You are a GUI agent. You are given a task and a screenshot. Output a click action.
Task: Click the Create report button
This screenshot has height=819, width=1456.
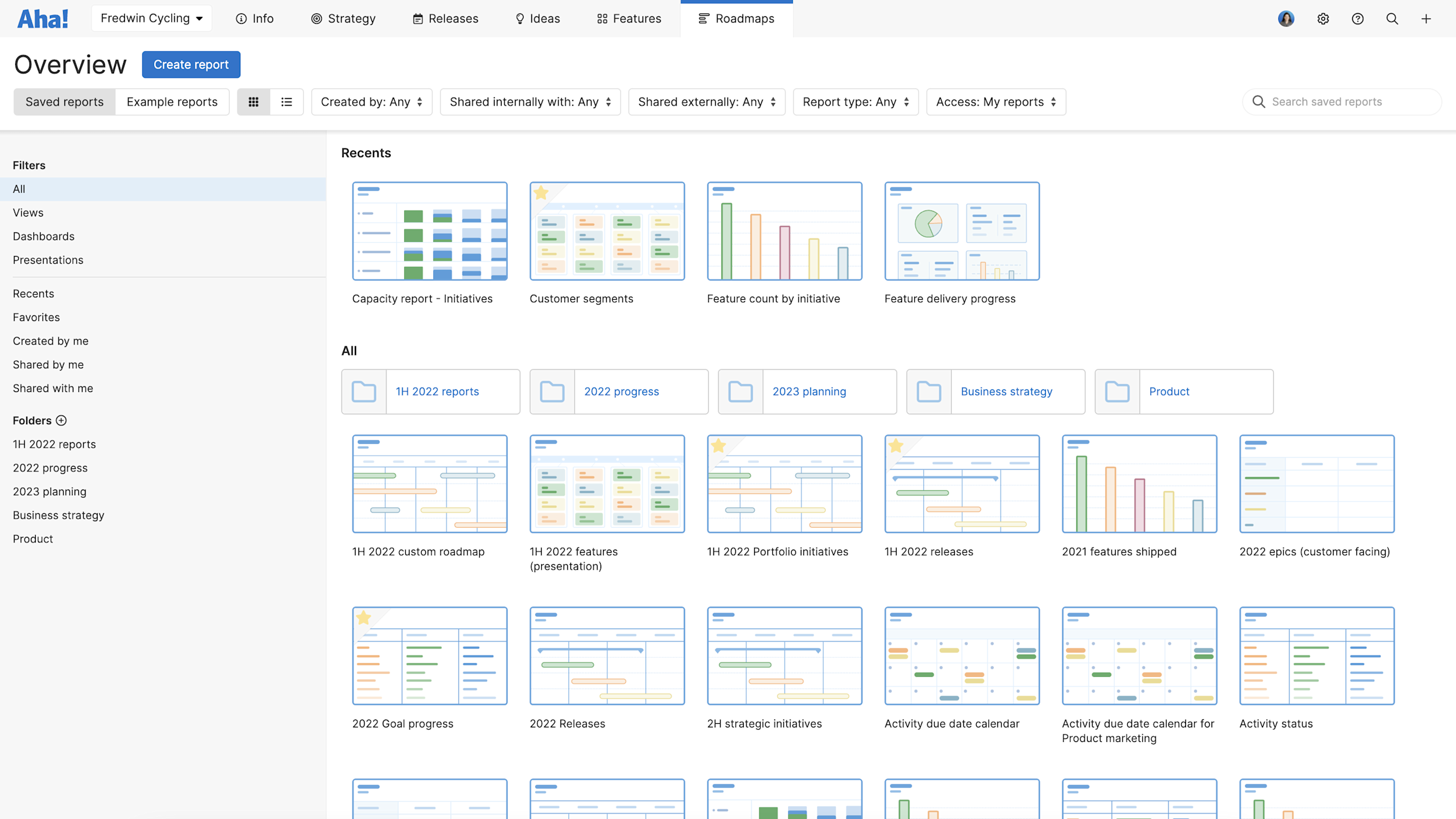190,64
